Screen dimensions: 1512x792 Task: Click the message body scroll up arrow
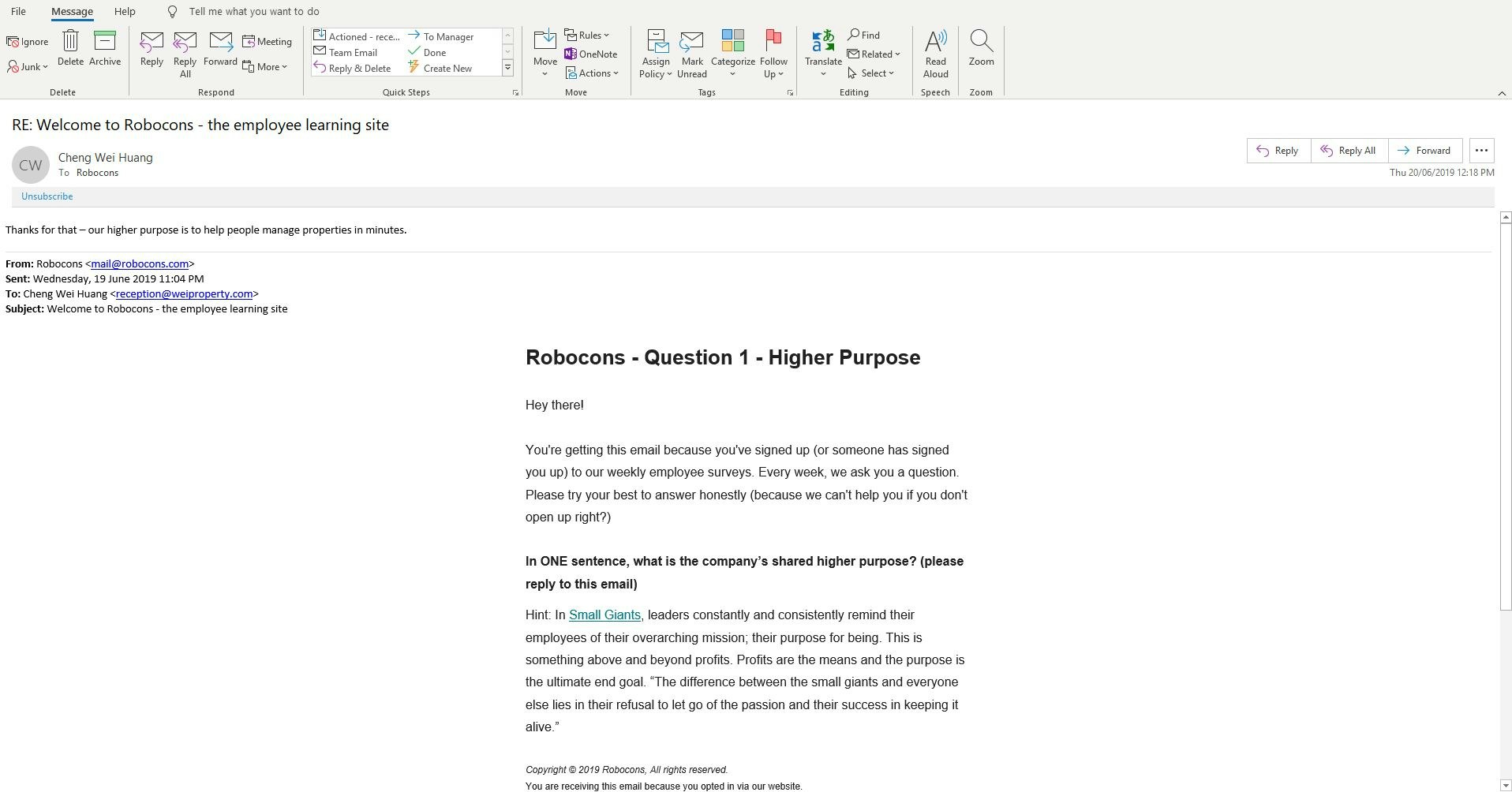tap(1506, 217)
